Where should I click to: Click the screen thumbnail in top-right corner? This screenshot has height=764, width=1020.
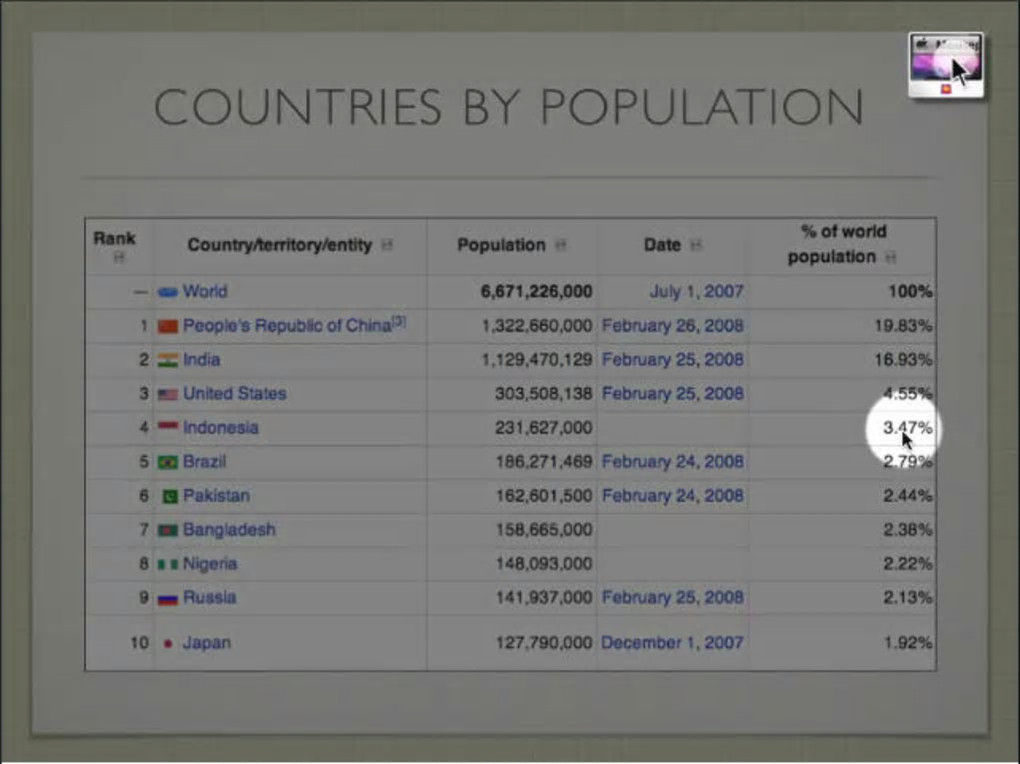coord(946,65)
